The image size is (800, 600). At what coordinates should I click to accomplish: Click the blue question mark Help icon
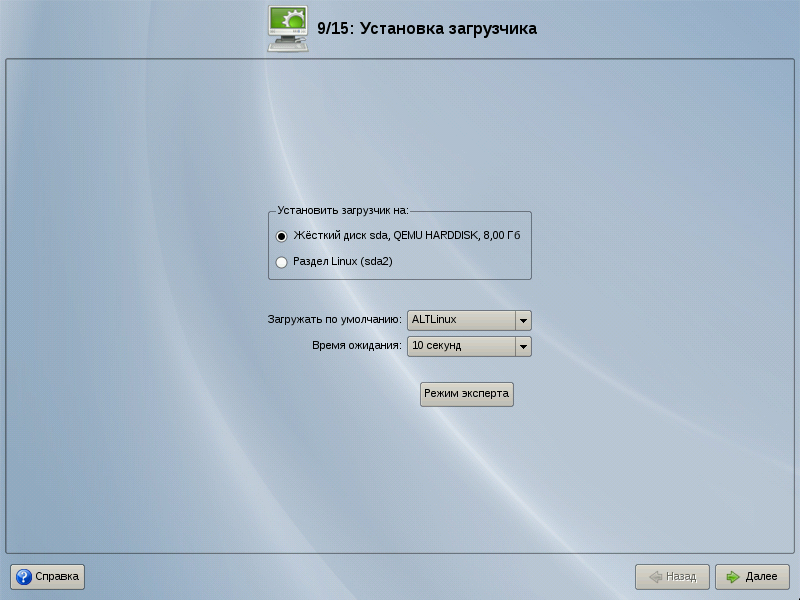(x=24, y=577)
